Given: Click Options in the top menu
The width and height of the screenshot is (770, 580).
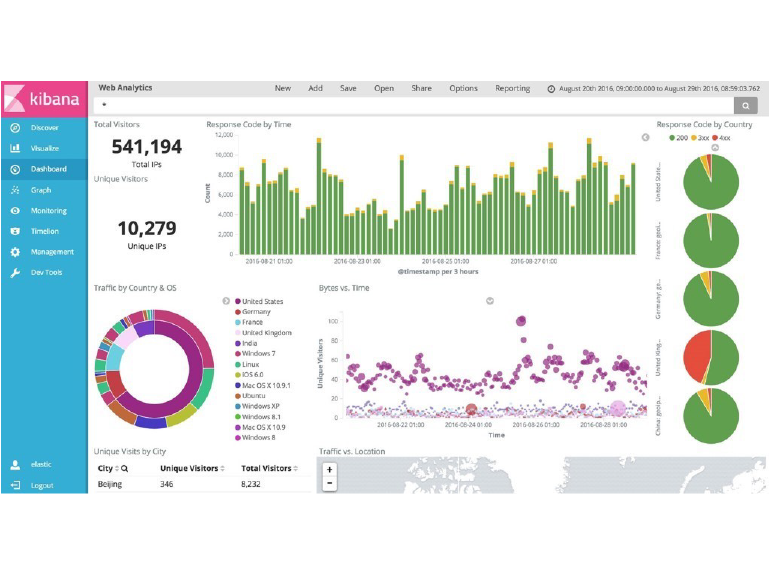Looking at the screenshot, I should tap(463, 88).
